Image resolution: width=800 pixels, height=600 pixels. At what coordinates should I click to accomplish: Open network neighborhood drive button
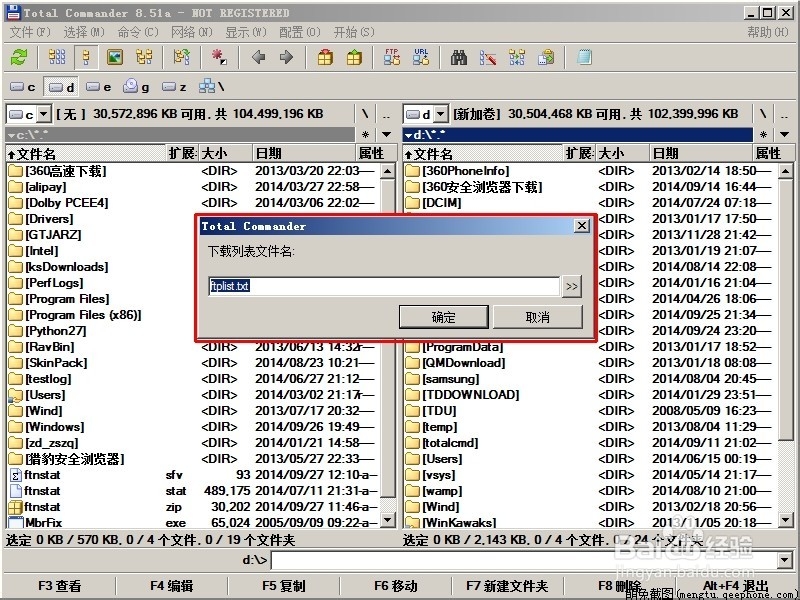[211, 87]
